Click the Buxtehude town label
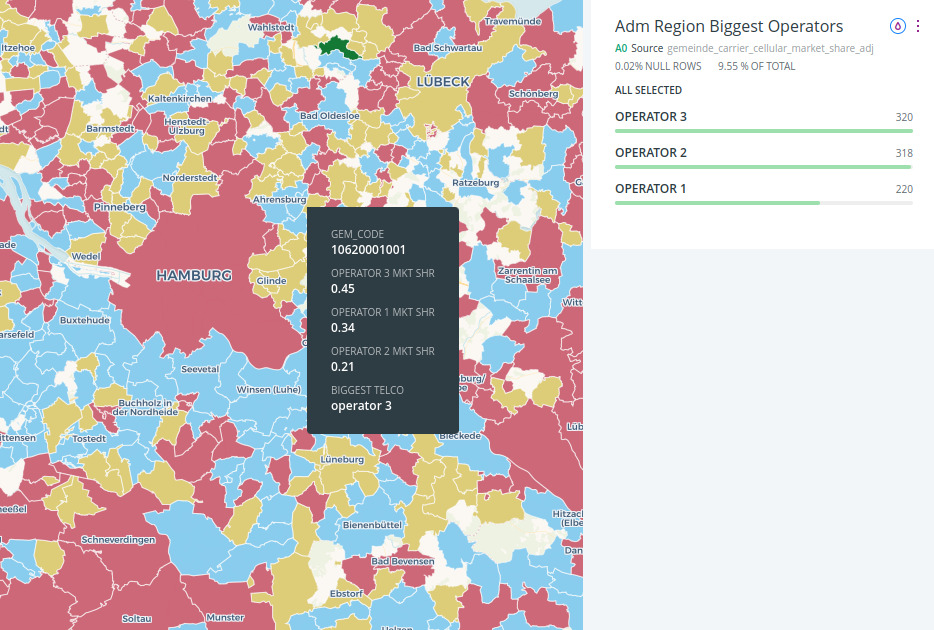This screenshot has height=630, width=934. [x=85, y=320]
